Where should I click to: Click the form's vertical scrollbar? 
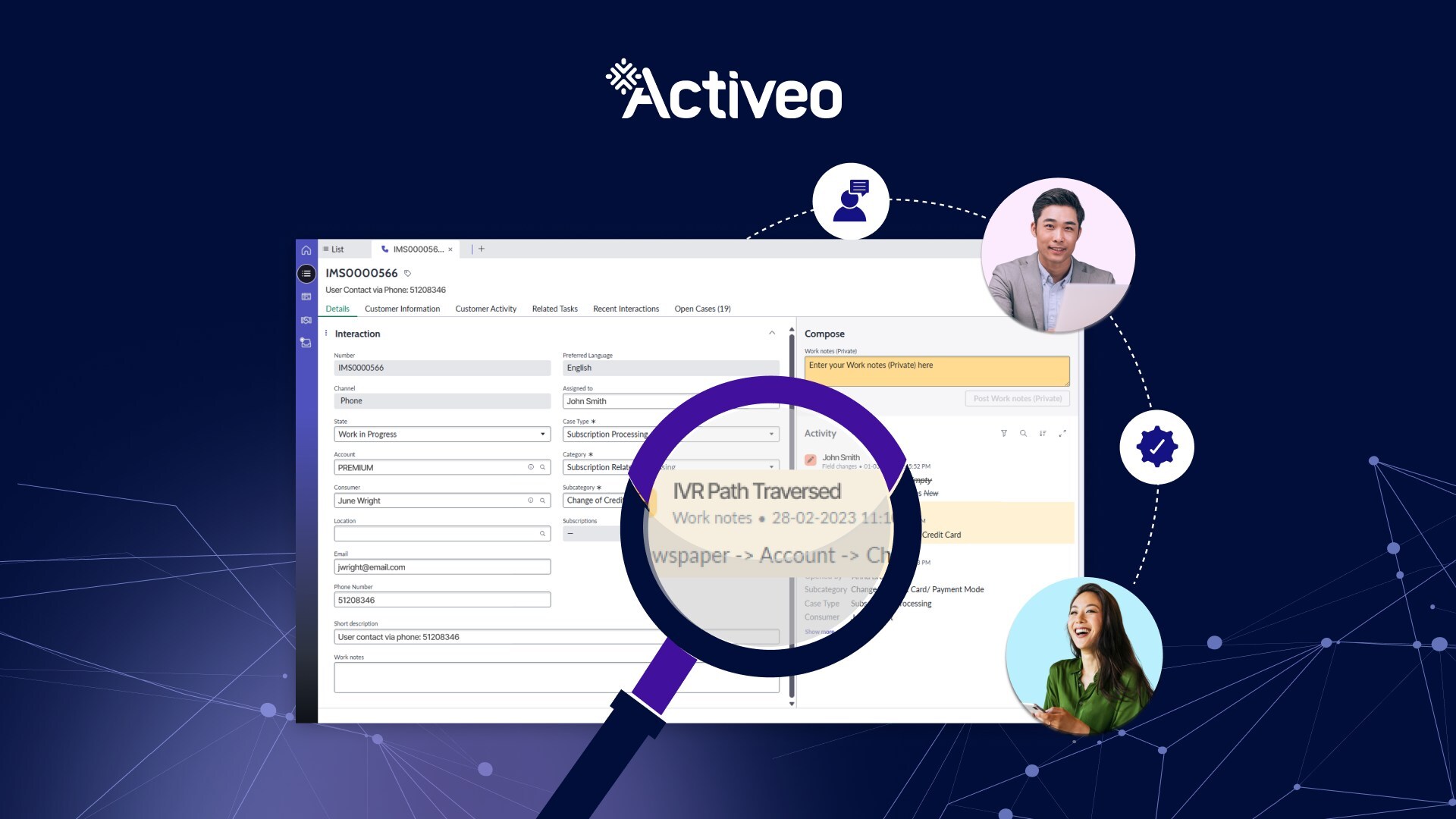(x=792, y=516)
